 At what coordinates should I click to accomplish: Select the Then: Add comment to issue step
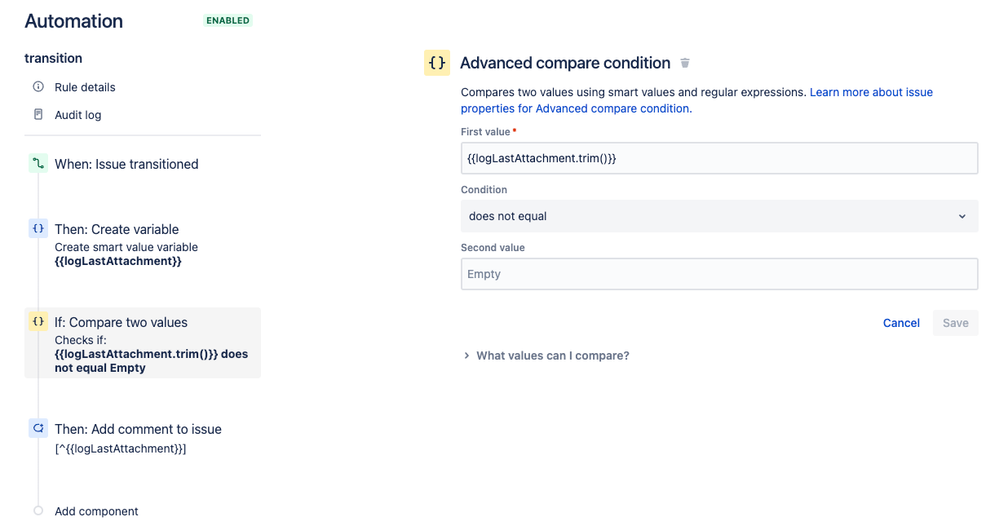(x=138, y=429)
